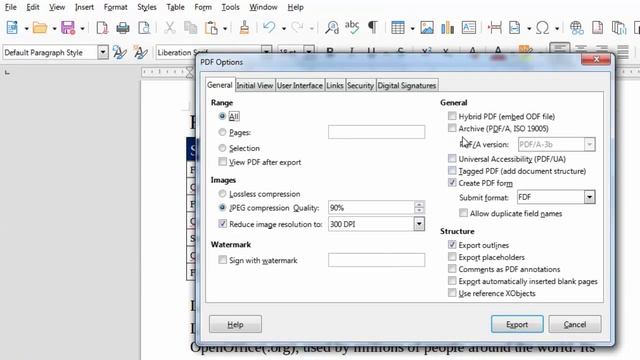Click the Save document toolbar icon
This screenshot has height=360, width=640.
click(x=68, y=28)
